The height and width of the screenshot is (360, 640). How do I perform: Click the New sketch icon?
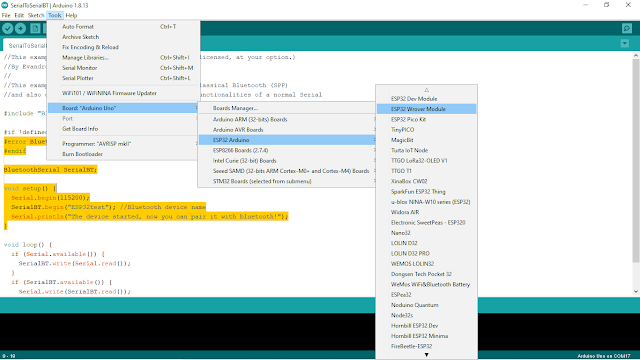[35, 28]
